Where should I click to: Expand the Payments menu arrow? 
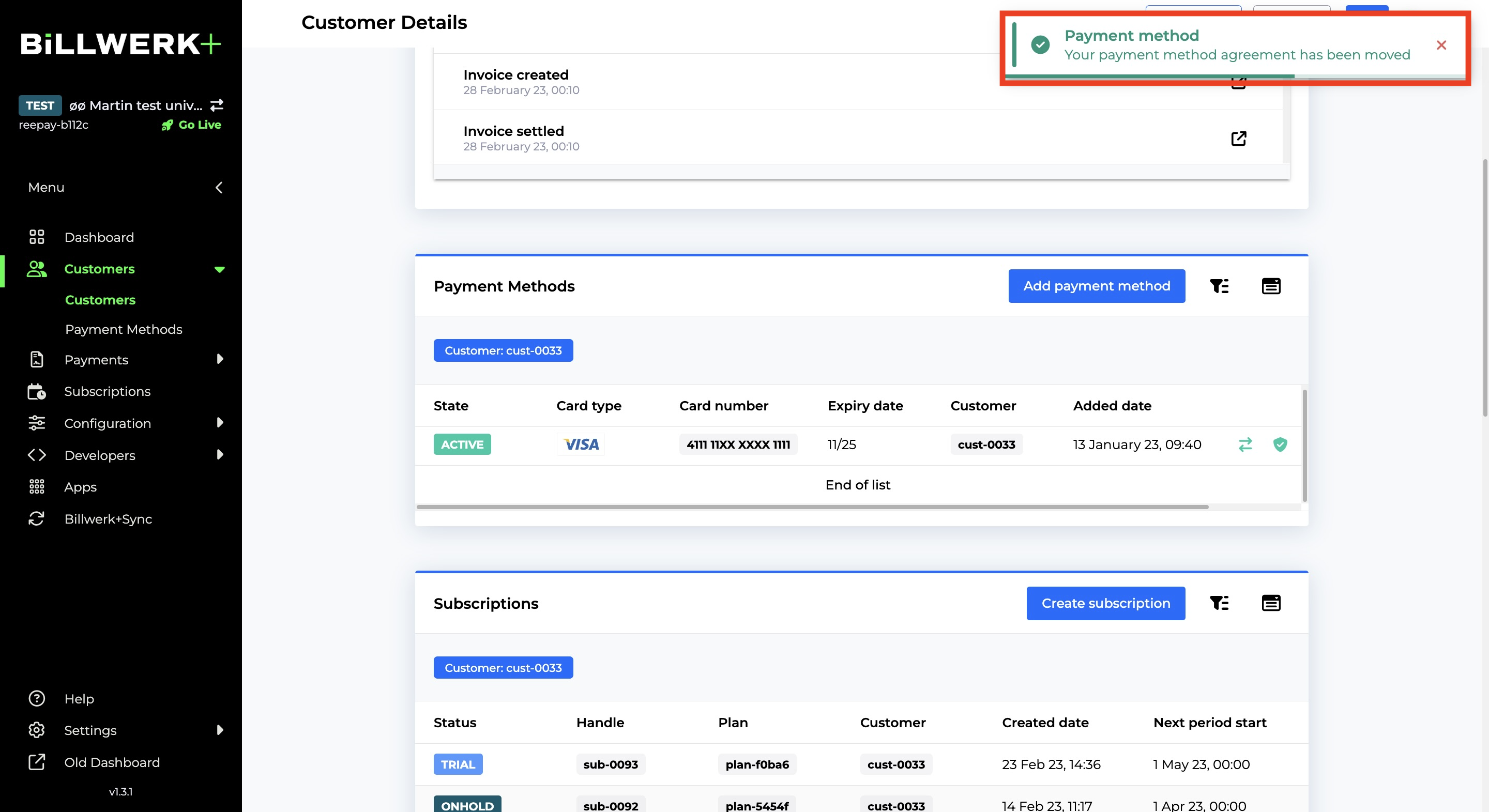point(220,359)
